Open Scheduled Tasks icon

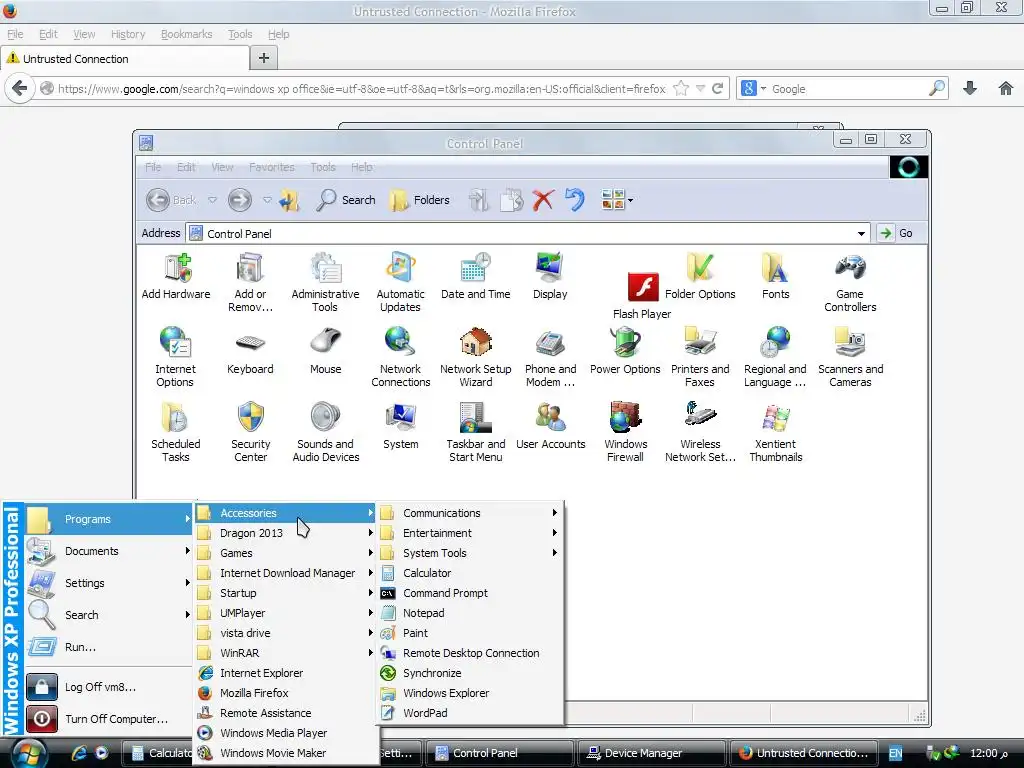click(x=175, y=432)
